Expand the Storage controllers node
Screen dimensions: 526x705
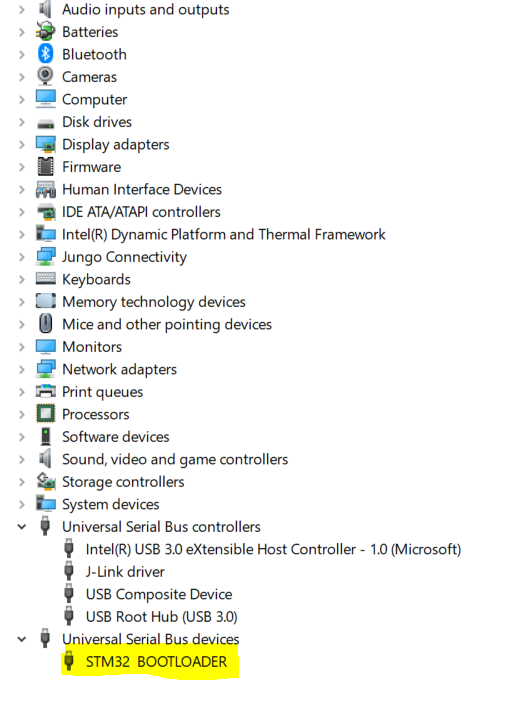pos(22,482)
